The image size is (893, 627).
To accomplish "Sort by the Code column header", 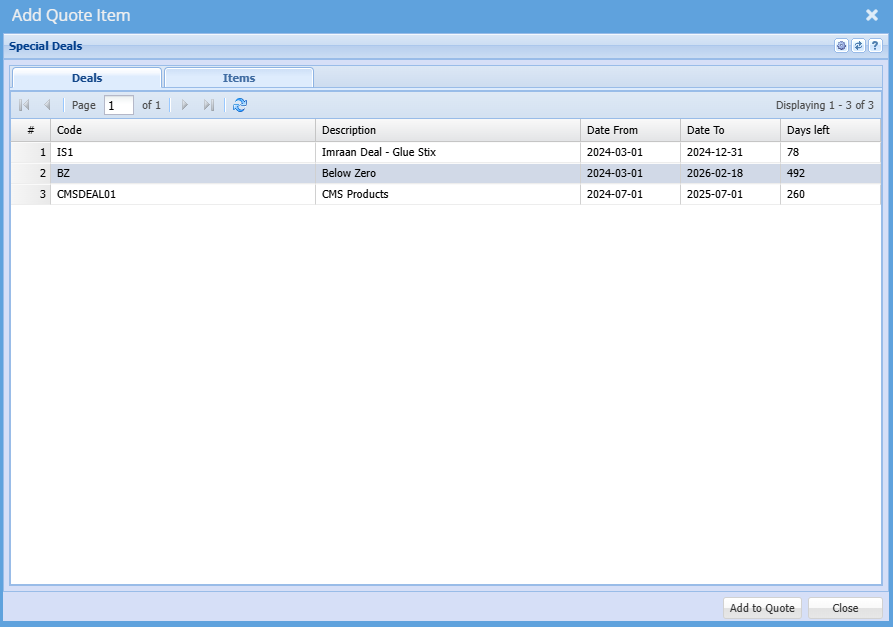I will (183, 130).
